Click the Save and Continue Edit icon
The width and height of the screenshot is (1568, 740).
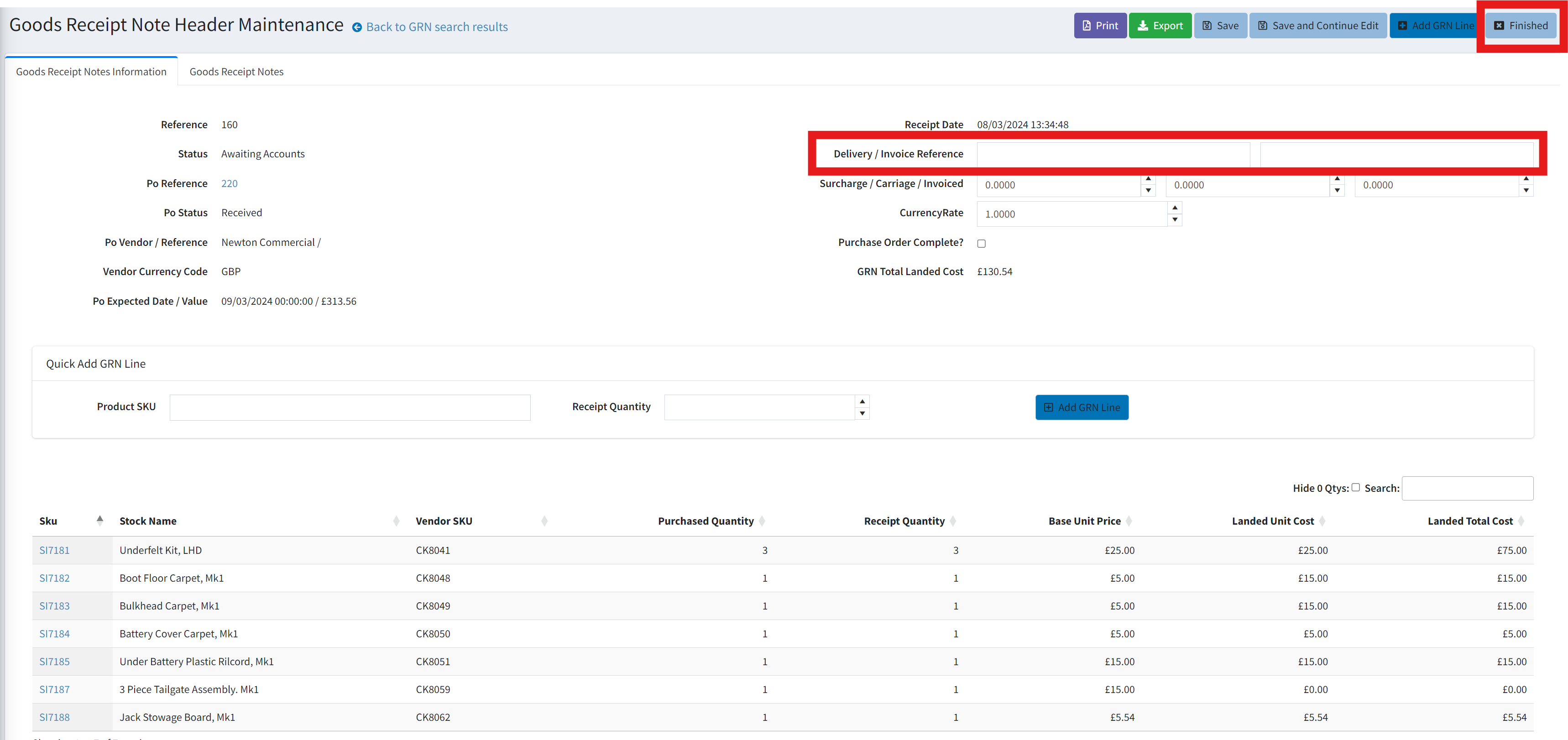pyautogui.click(x=1264, y=26)
